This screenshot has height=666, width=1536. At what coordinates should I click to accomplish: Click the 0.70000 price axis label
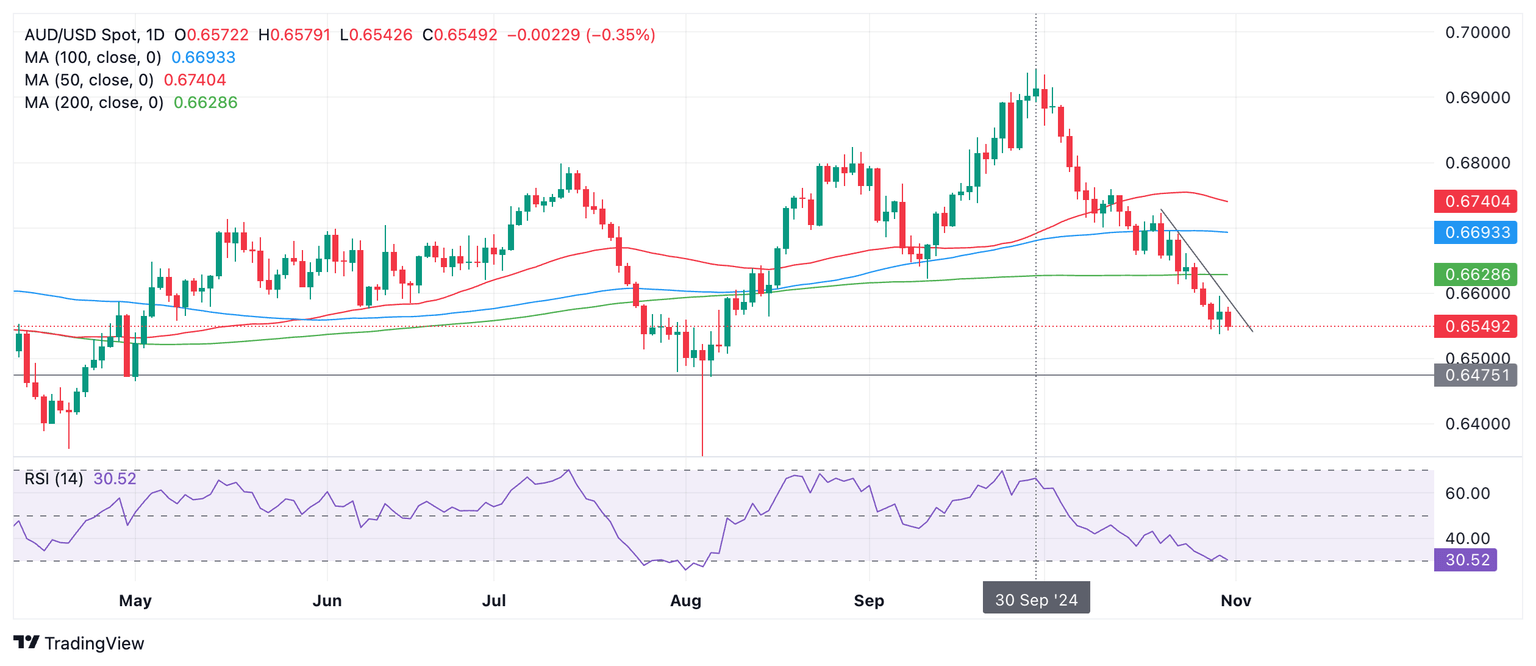tap(1475, 32)
